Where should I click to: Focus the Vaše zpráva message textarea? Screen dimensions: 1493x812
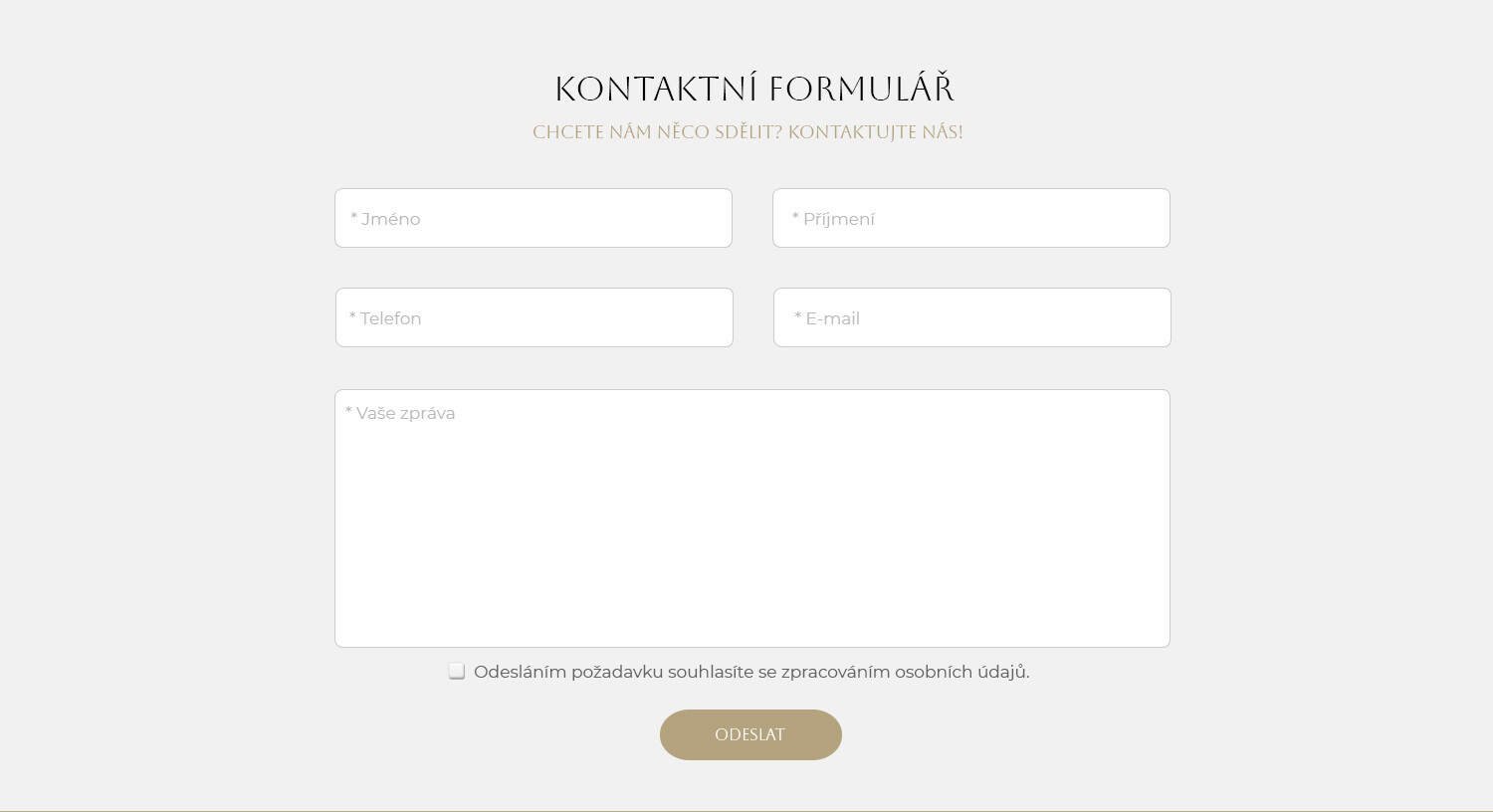pyautogui.click(x=751, y=518)
